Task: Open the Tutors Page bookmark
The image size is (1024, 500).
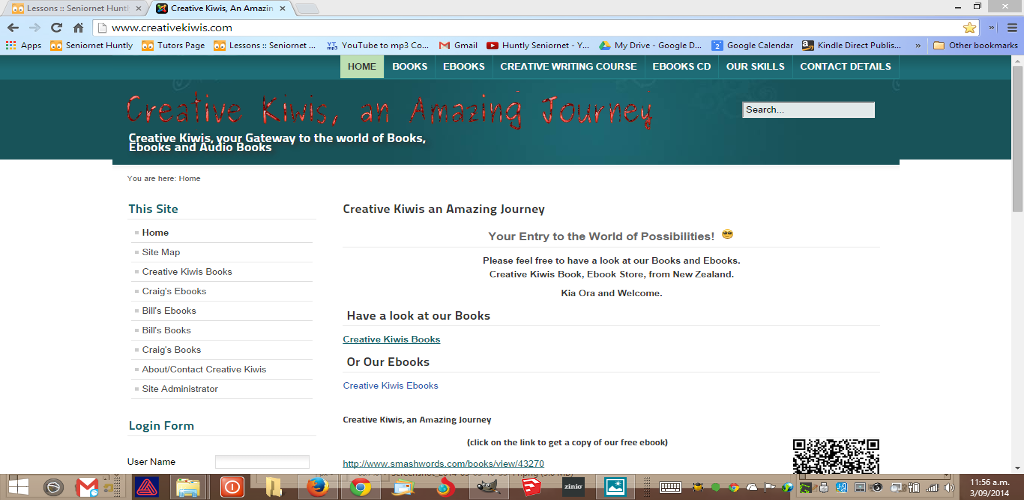Action: [x=173, y=46]
